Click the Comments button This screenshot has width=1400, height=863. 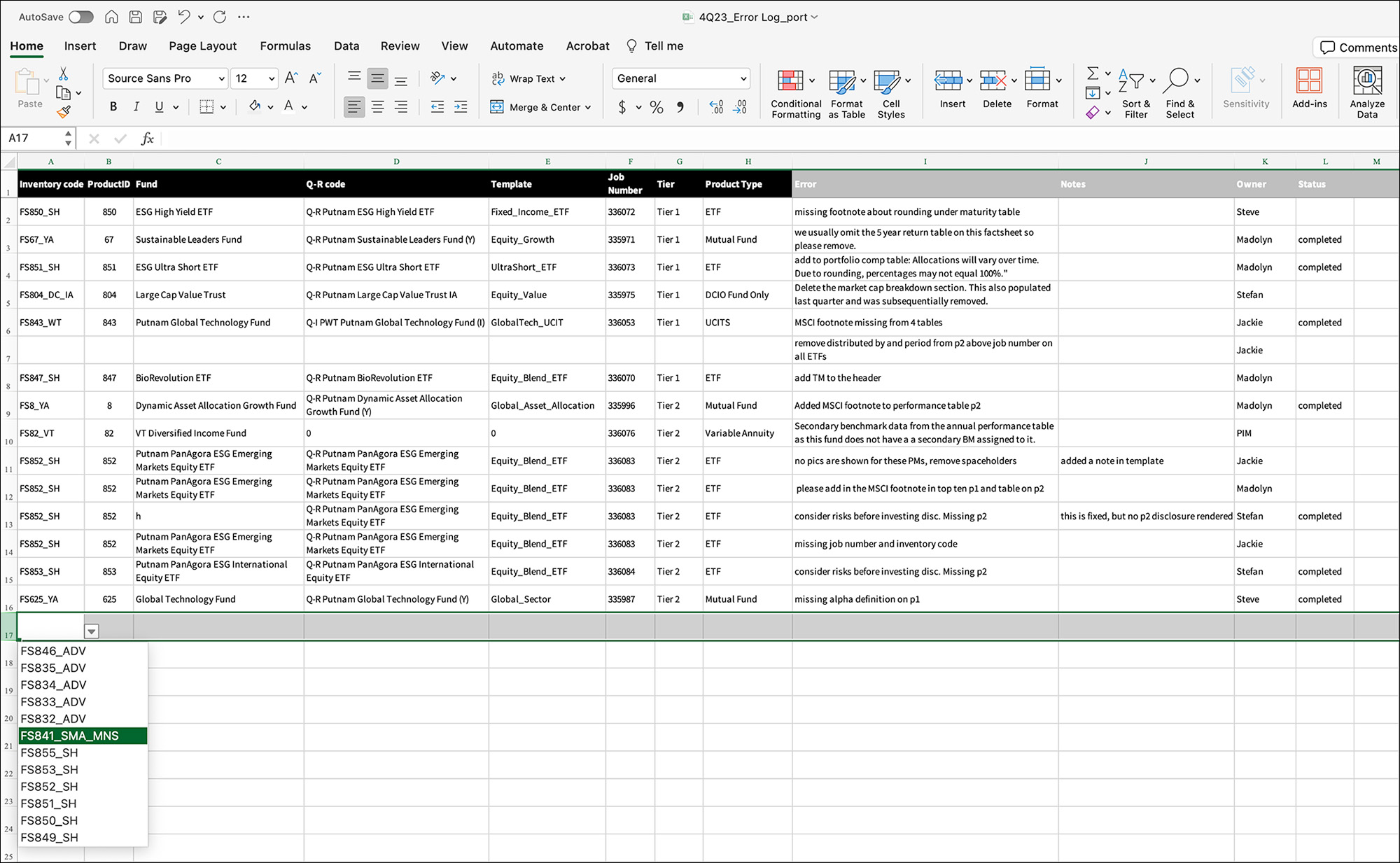1358,48
